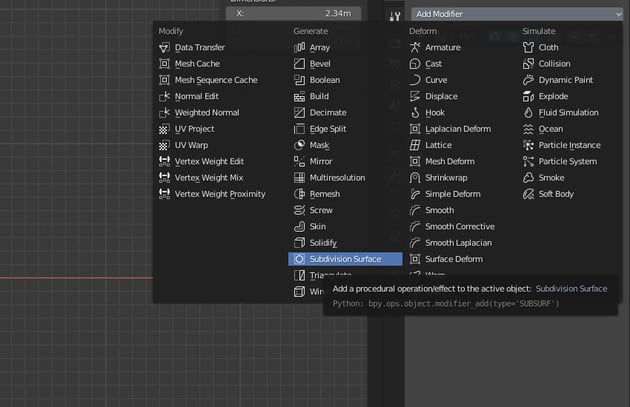Click the Armature modifier icon
Screen dimensions: 630x407
tap(415, 47)
